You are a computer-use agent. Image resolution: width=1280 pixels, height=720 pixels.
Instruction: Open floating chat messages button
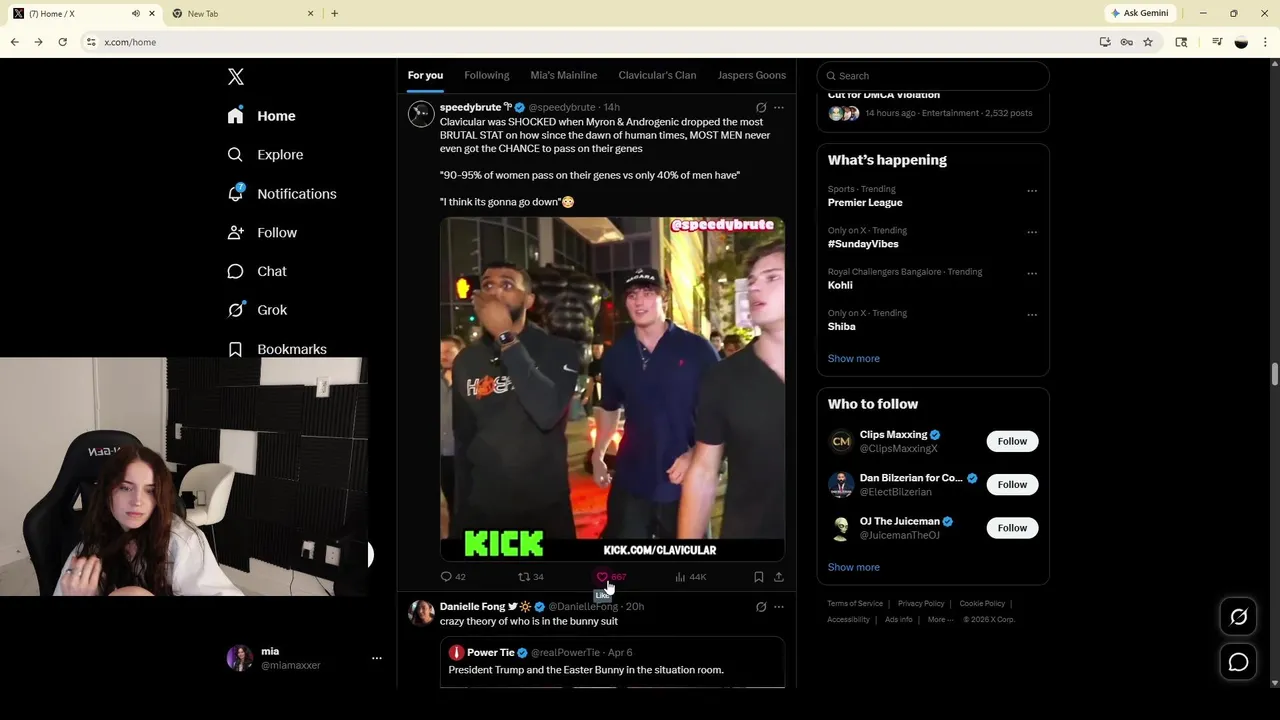[1238, 662]
